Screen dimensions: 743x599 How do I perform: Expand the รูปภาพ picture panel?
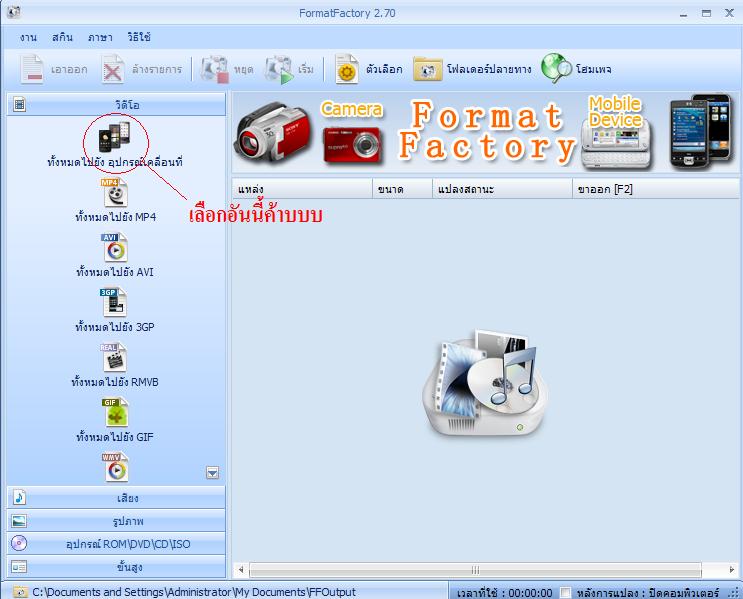coord(116,521)
